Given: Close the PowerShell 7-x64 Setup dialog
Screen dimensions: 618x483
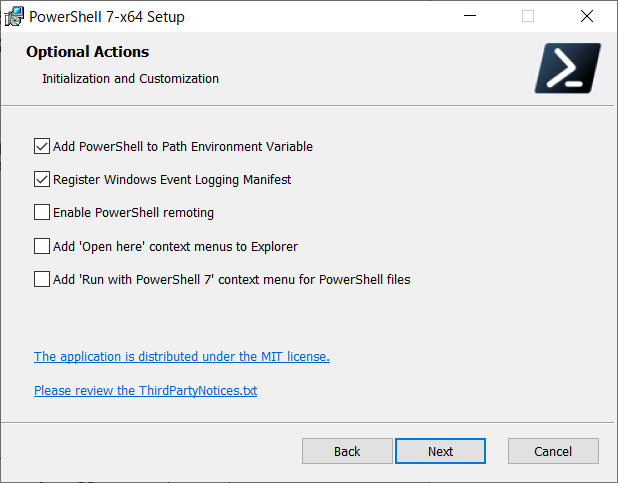Looking at the screenshot, I should (x=586, y=17).
